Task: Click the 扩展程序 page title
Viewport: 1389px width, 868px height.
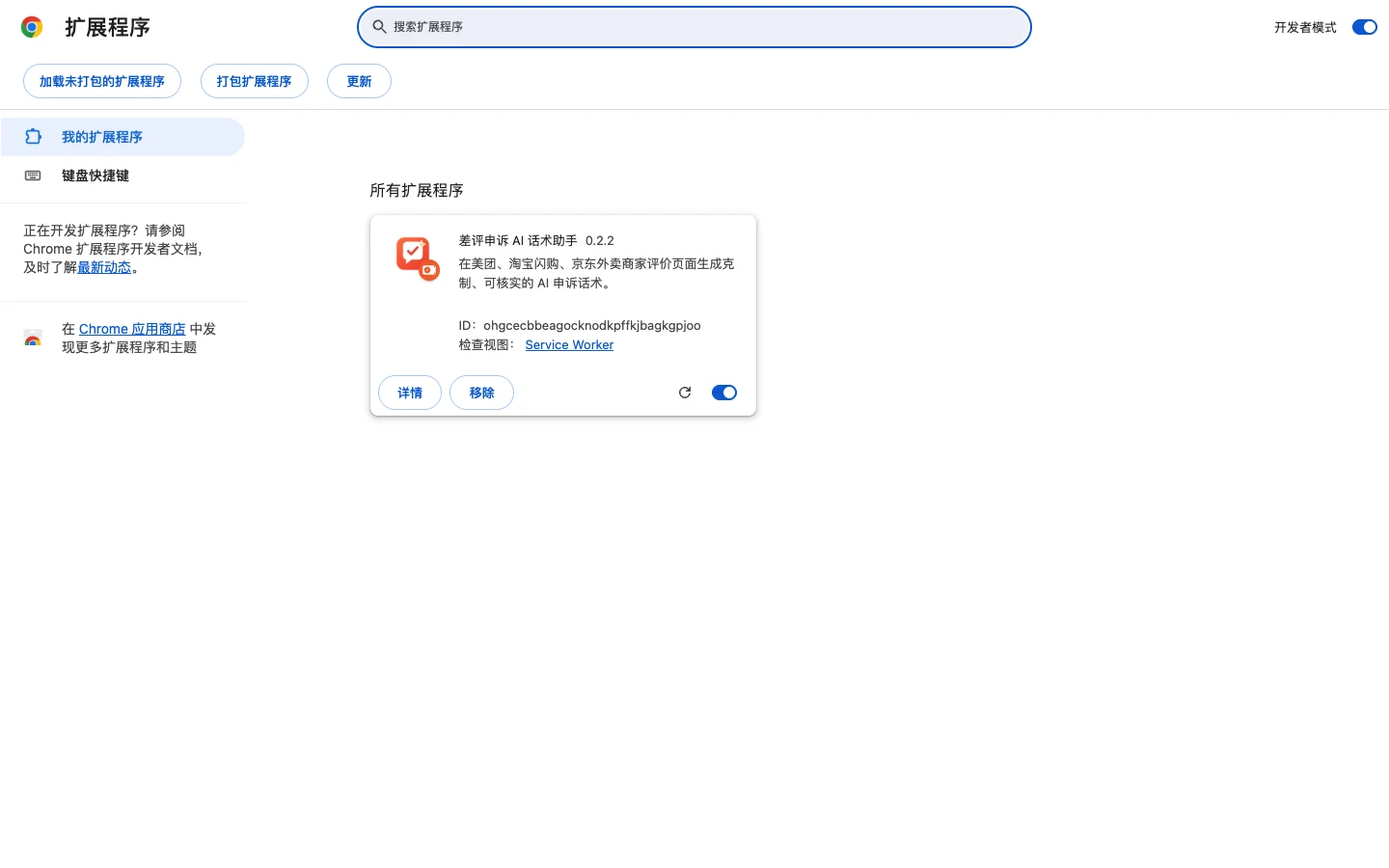Action: coord(108,27)
